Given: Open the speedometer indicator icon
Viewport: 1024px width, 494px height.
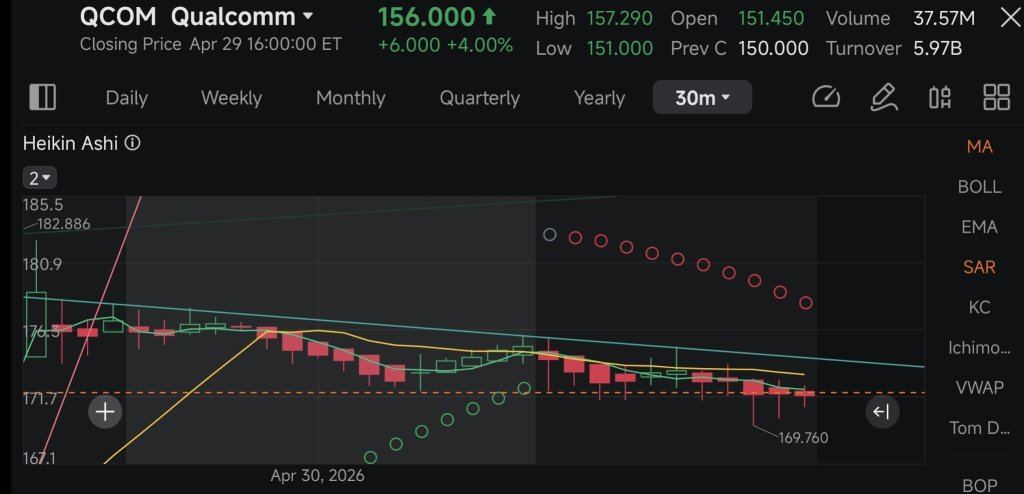Looking at the screenshot, I should click(x=825, y=98).
